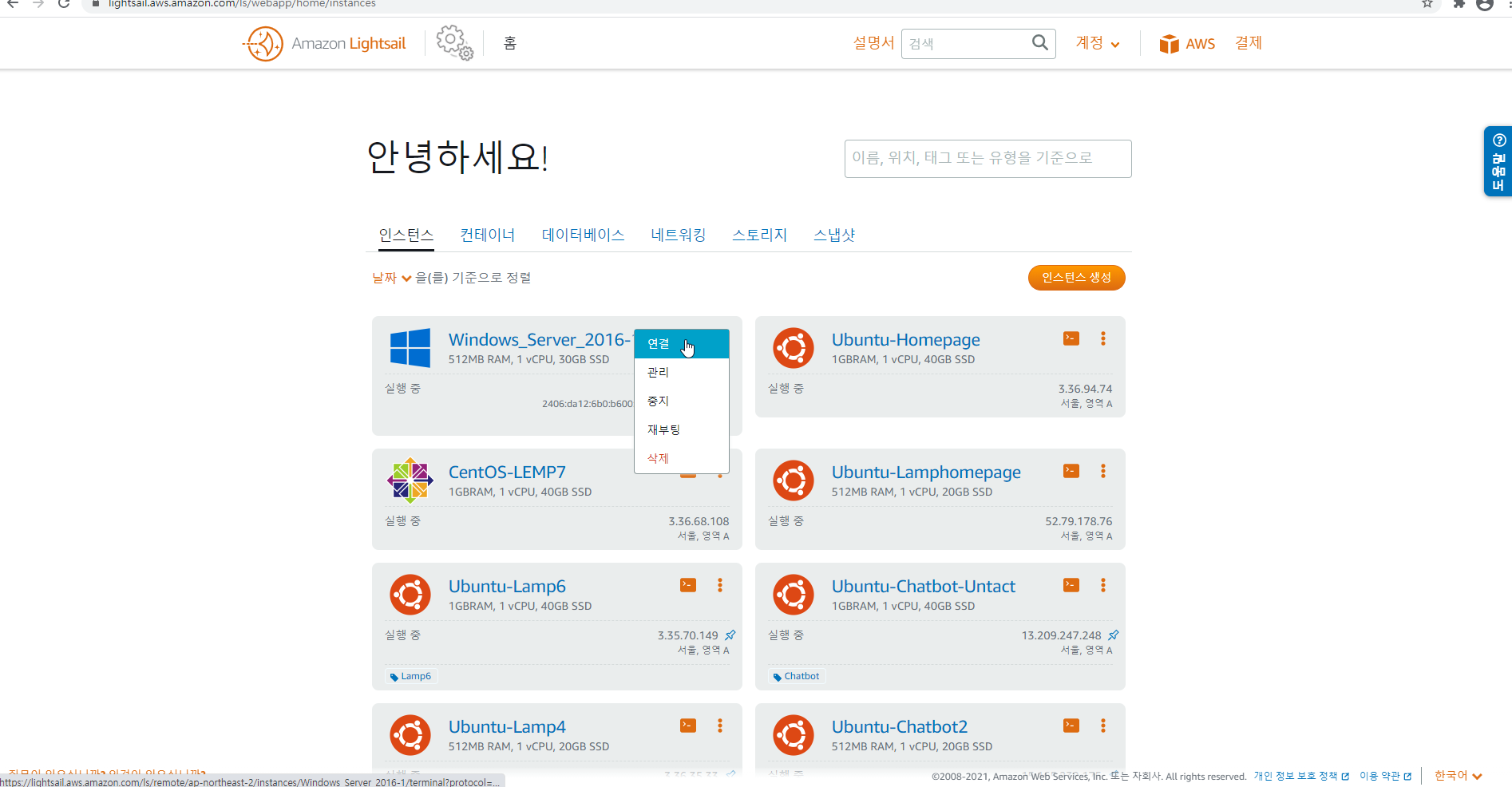Open 개인 정보 보호 정책 footer link
This screenshot has height=787, width=1512.
(1301, 776)
